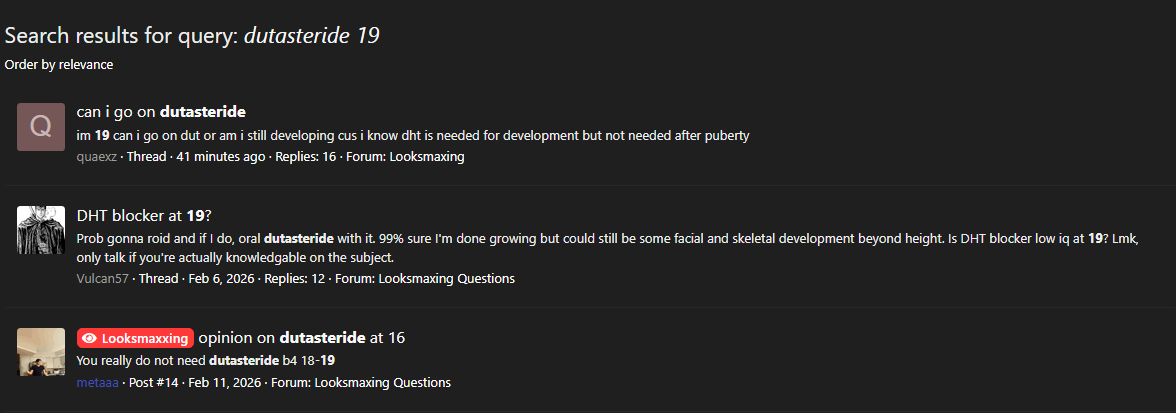
Task: Click quaexz's "Q" letter avatar
Action: pos(41,126)
